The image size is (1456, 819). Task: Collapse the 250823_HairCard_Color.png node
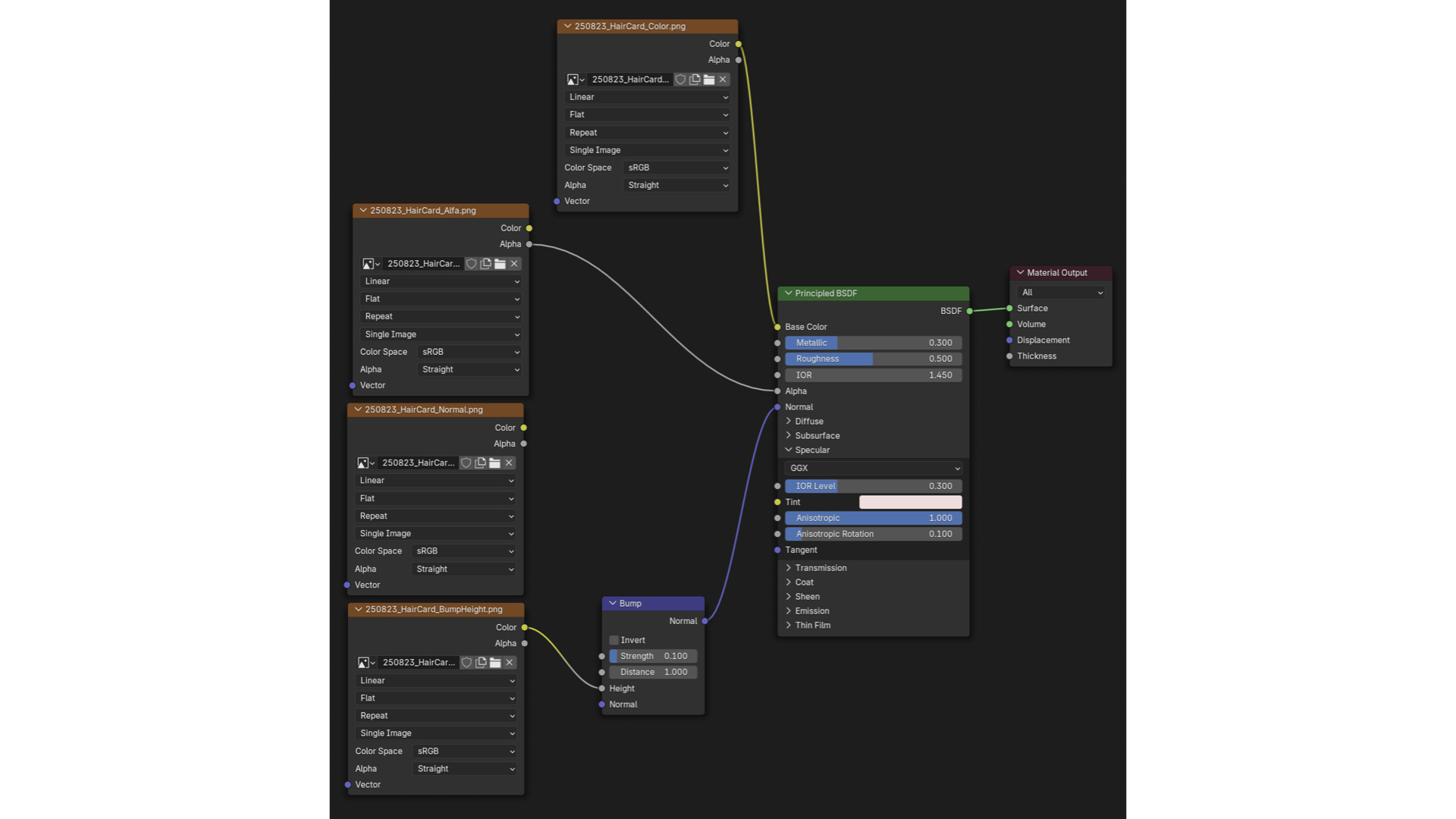[567, 27]
